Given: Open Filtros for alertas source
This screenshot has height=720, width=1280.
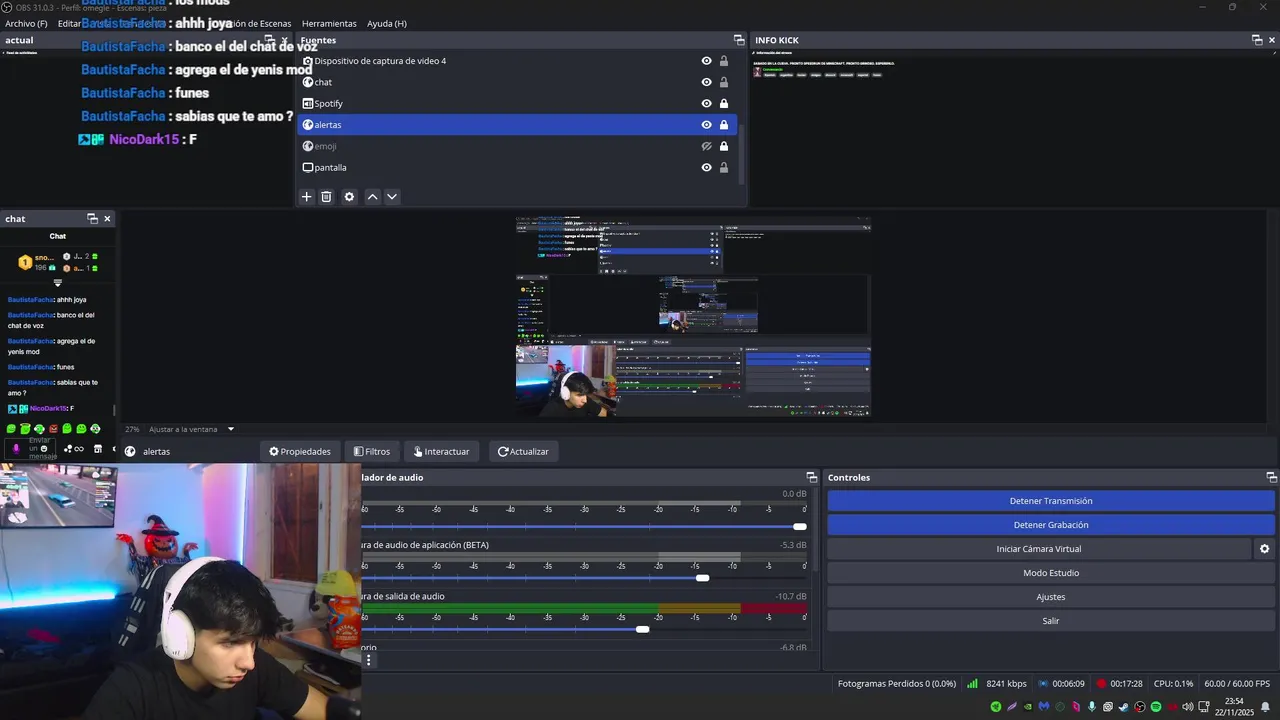Looking at the screenshot, I should point(372,452).
